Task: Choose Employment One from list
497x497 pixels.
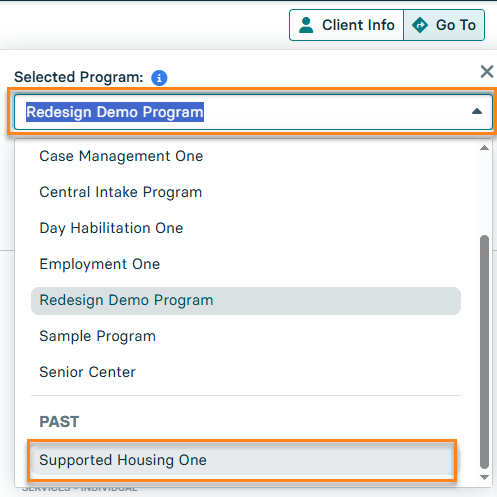Action: [246, 264]
